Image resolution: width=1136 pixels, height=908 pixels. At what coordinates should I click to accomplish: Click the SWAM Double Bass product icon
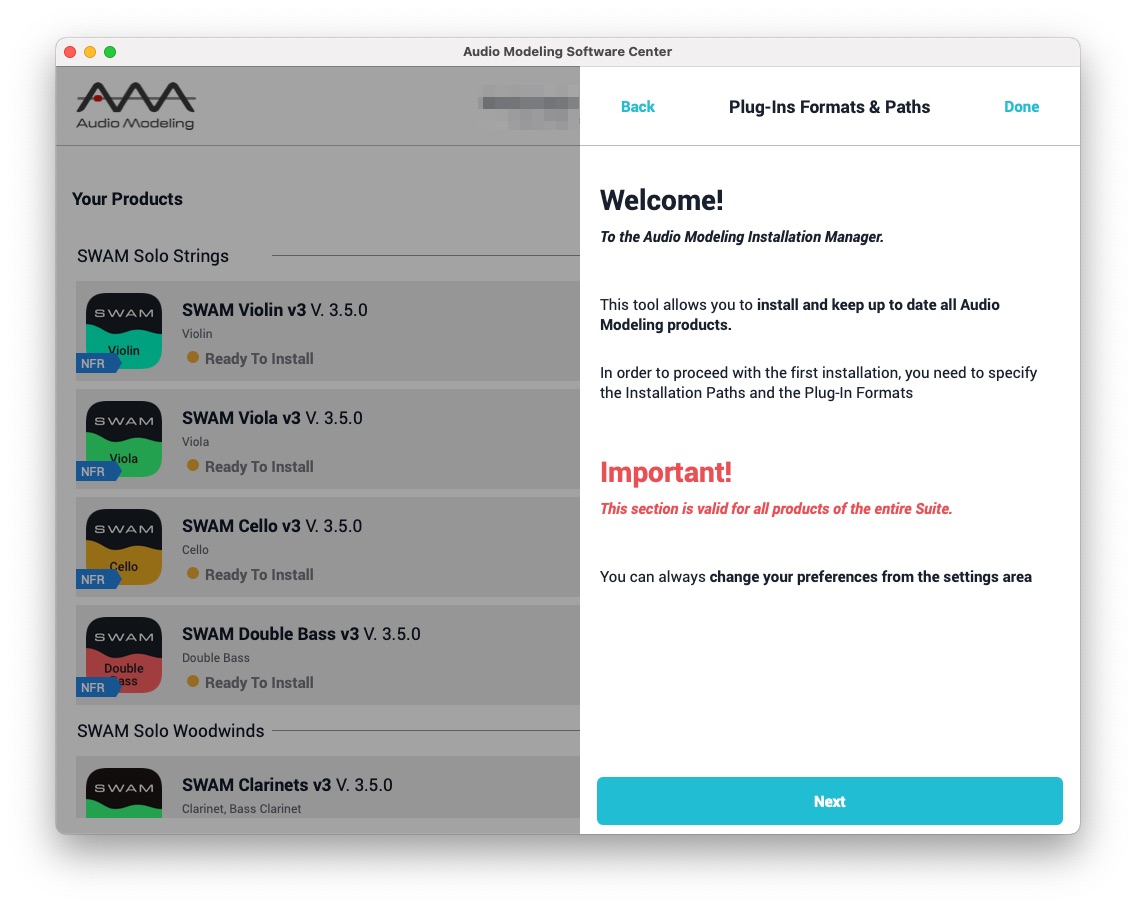(x=124, y=655)
